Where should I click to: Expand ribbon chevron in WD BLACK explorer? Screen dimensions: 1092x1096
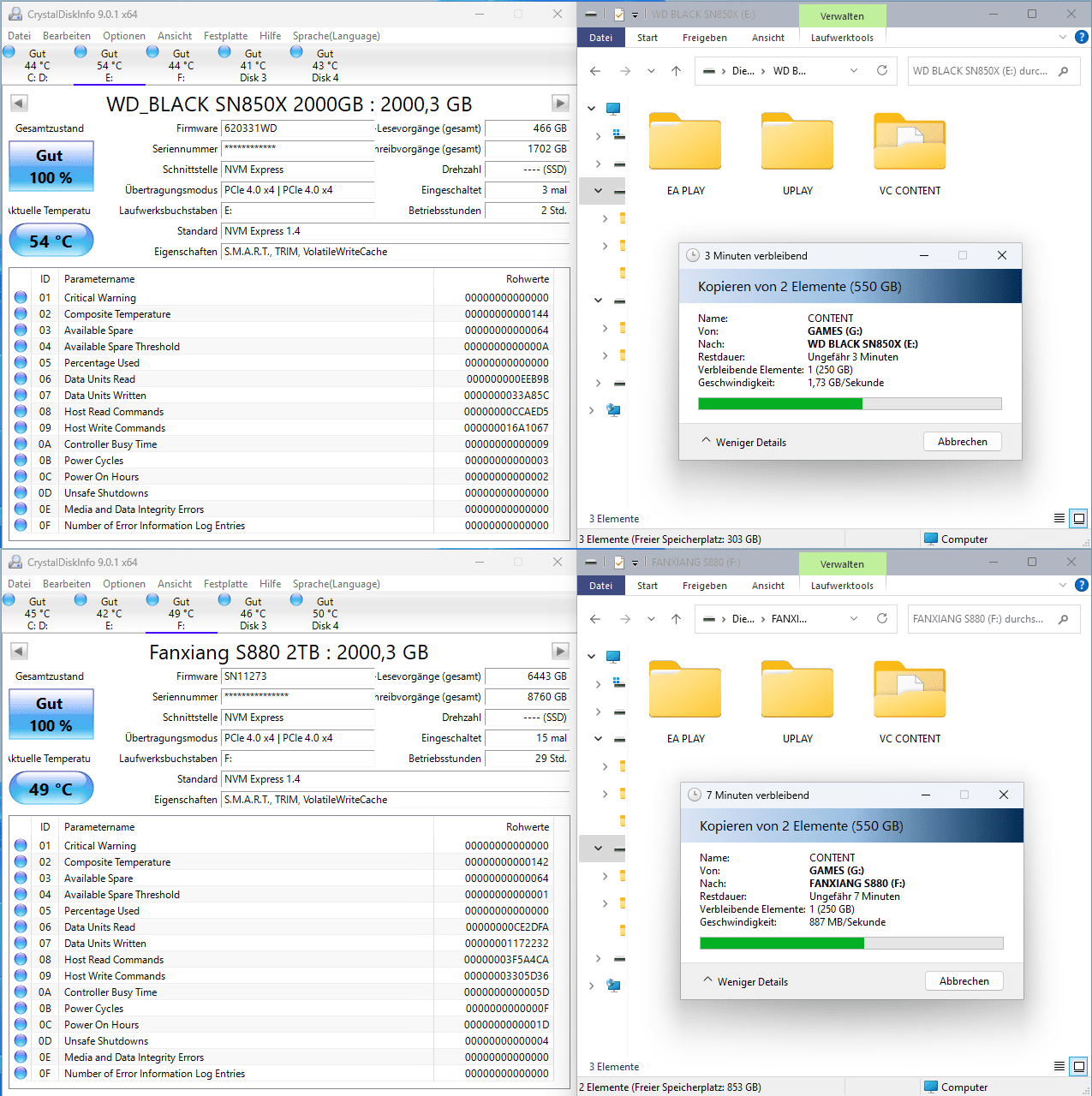(1063, 37)
